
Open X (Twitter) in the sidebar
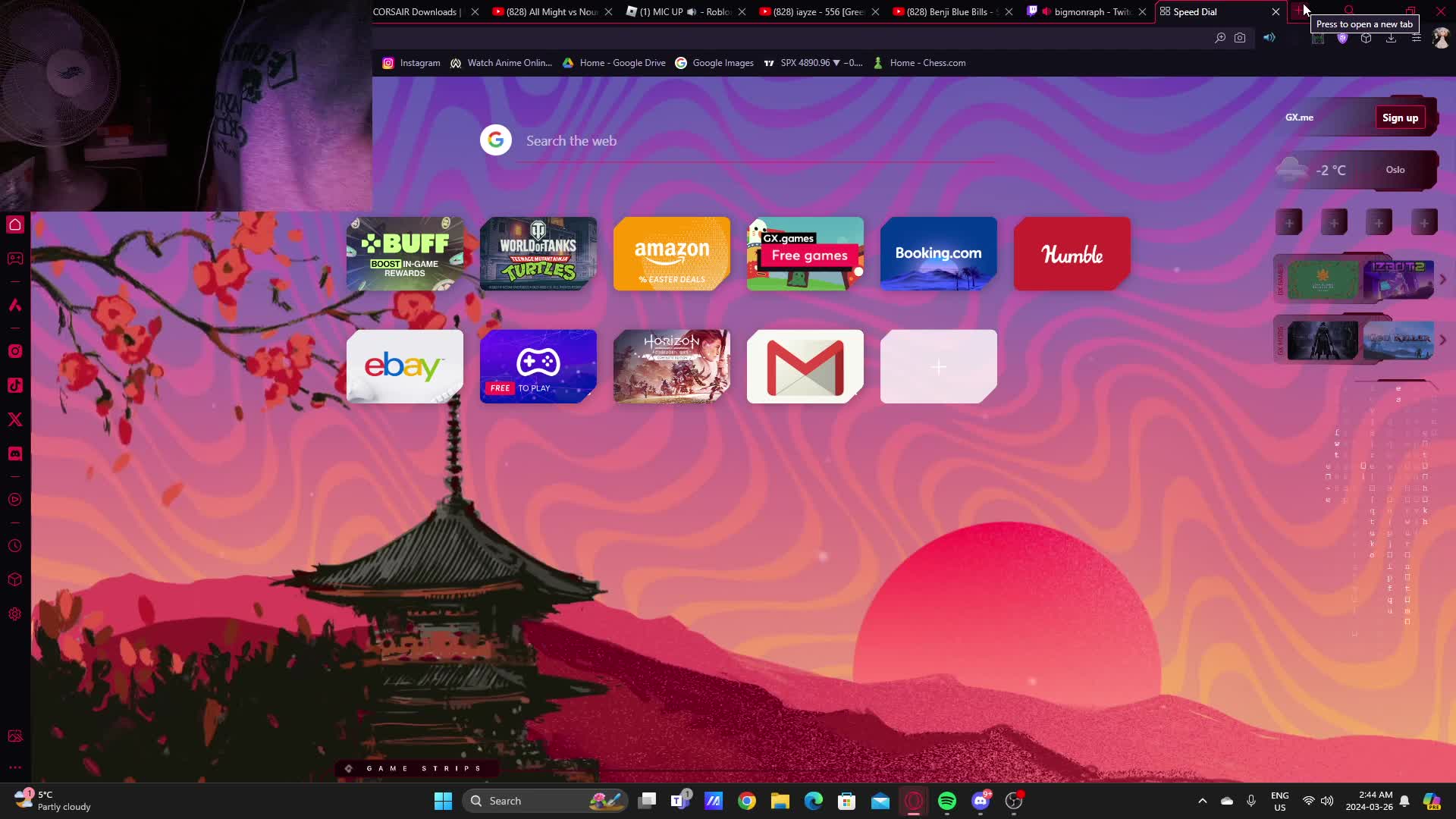point(15,419)
